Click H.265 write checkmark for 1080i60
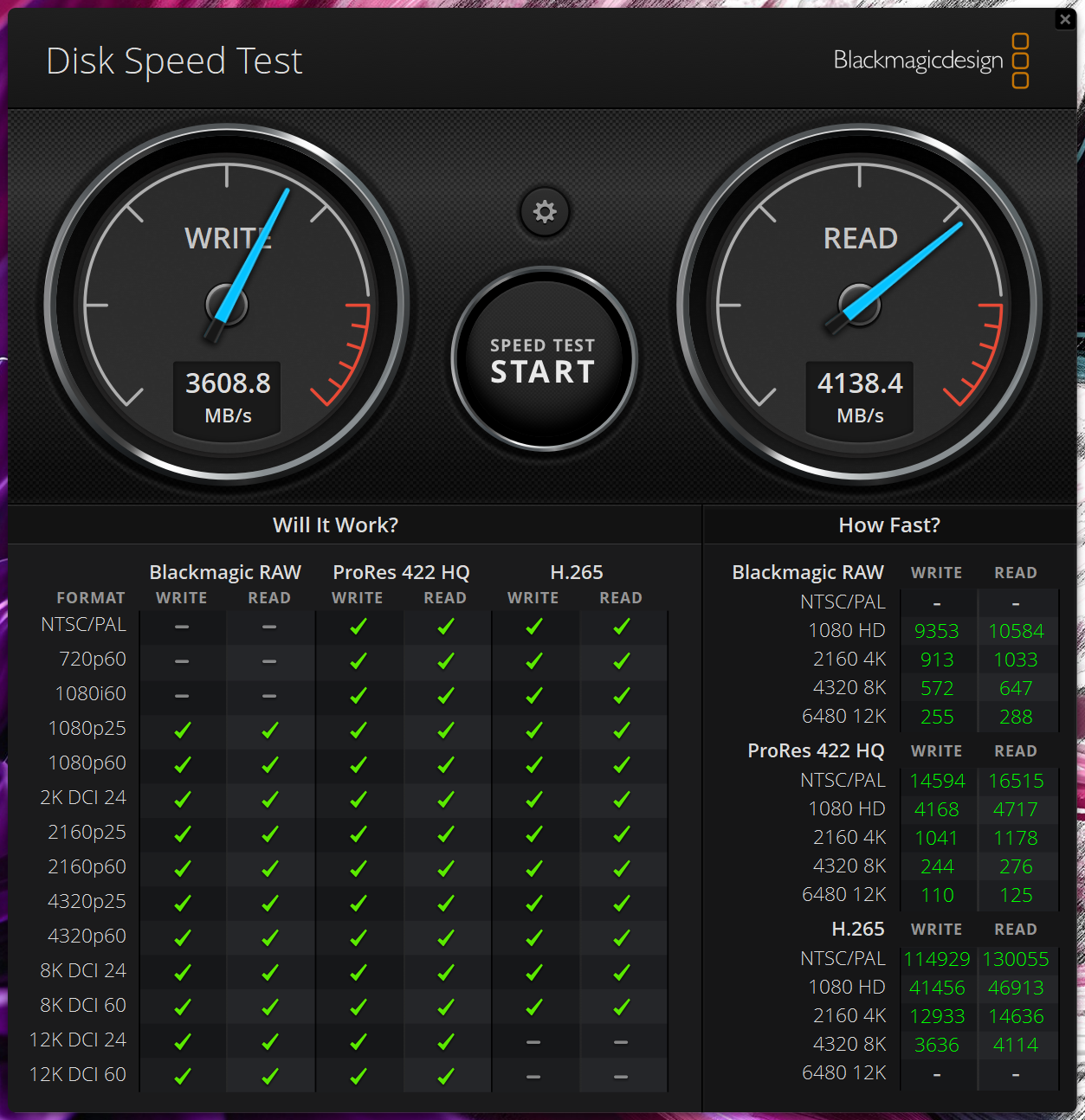The width and height of the screenshot is (1085, 1120). 533,695
